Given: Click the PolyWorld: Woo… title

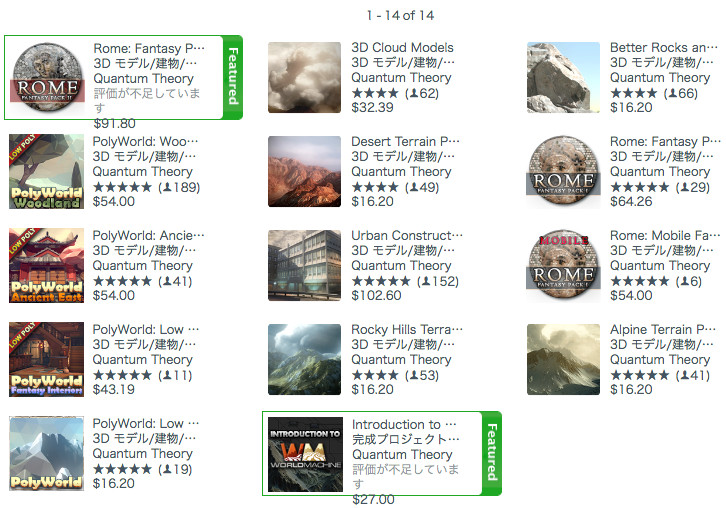Looking at the screenshot, I should tap(145, 142).
